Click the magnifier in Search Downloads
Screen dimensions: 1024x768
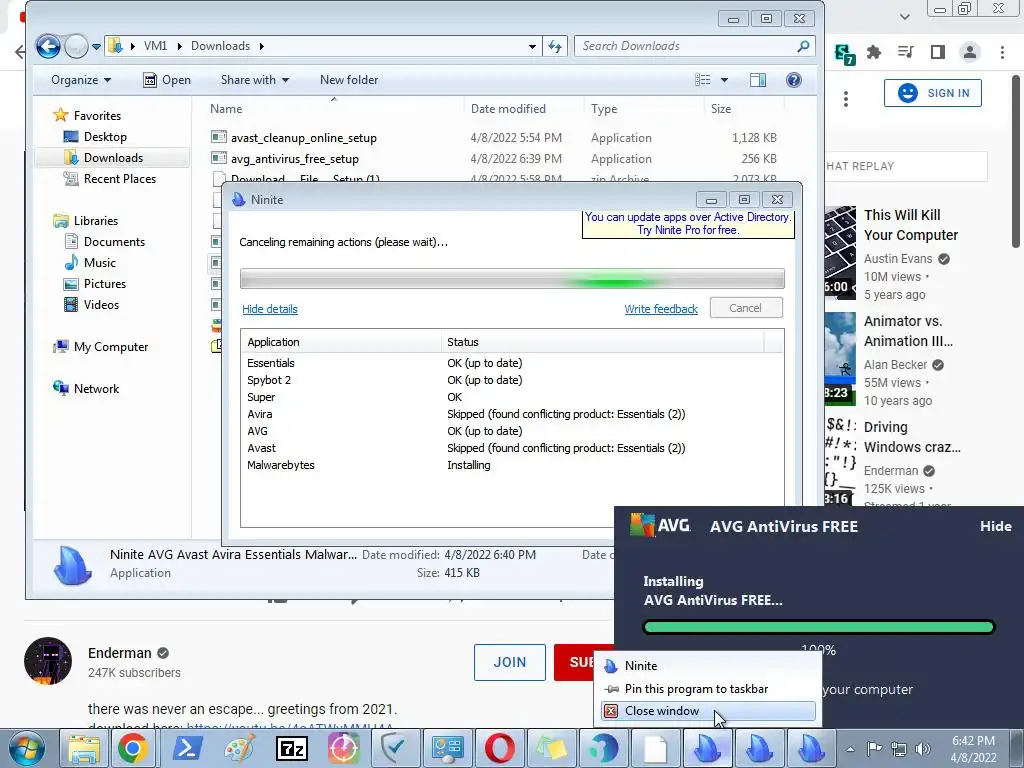(803, 46)
